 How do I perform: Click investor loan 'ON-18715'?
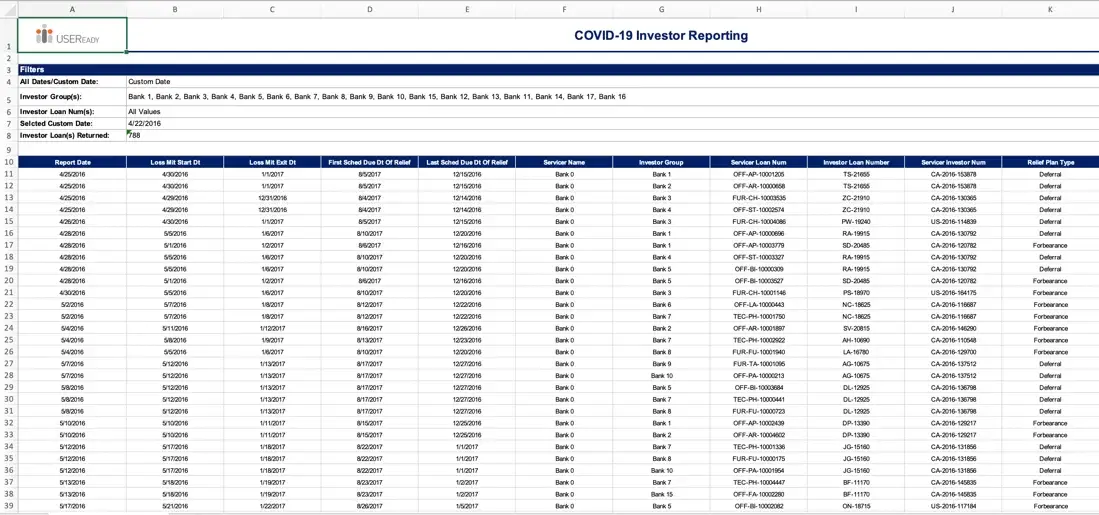click(856, 506)
